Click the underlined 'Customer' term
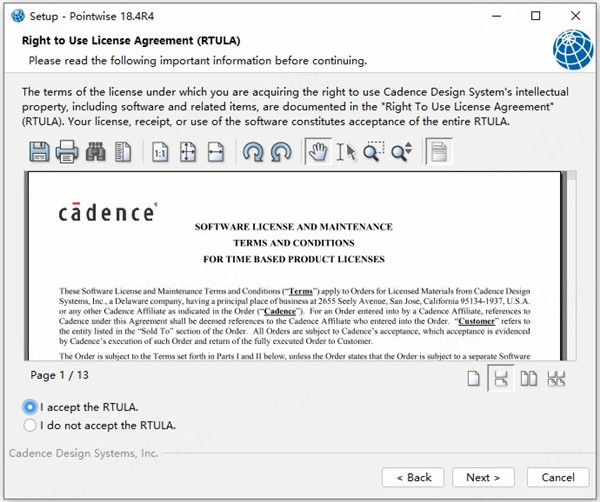 pyautogui.click(x=476, y=321)
